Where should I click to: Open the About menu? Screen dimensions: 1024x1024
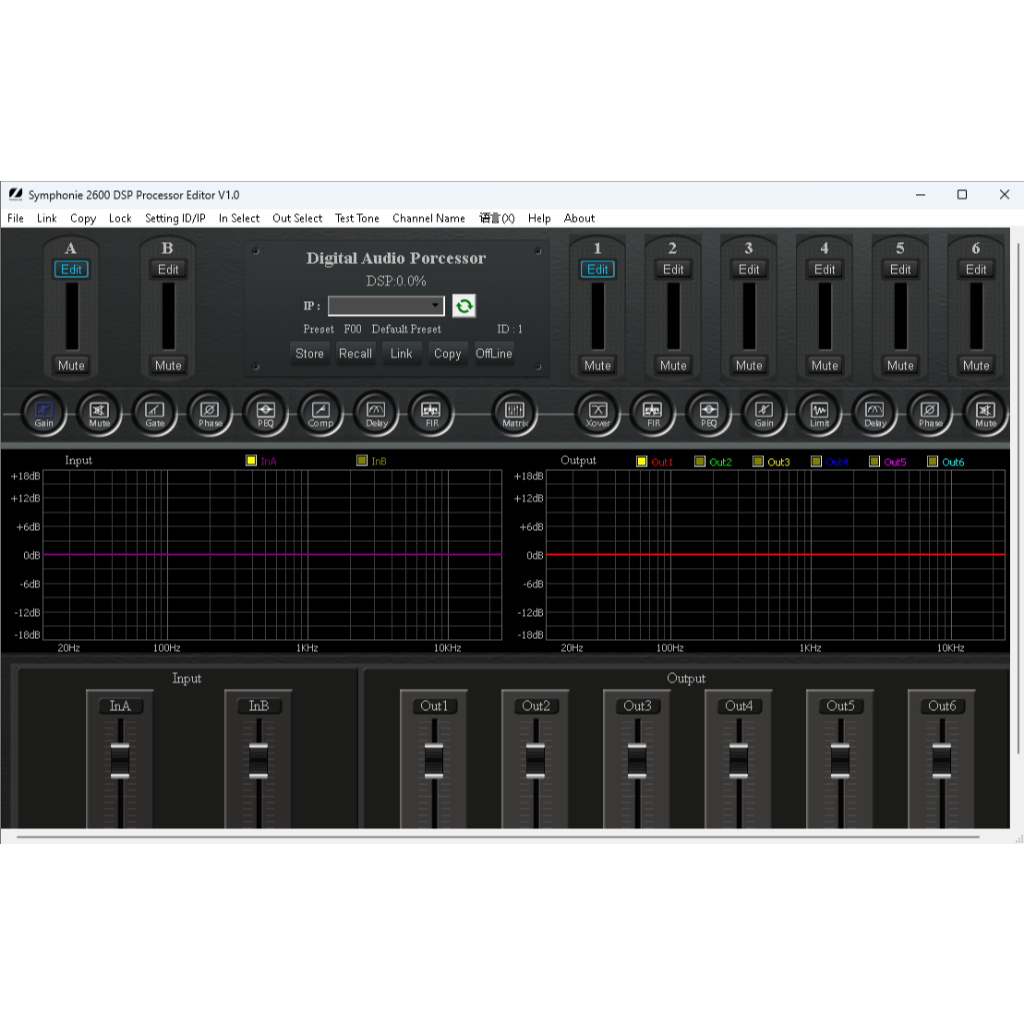tap(579, 218)
